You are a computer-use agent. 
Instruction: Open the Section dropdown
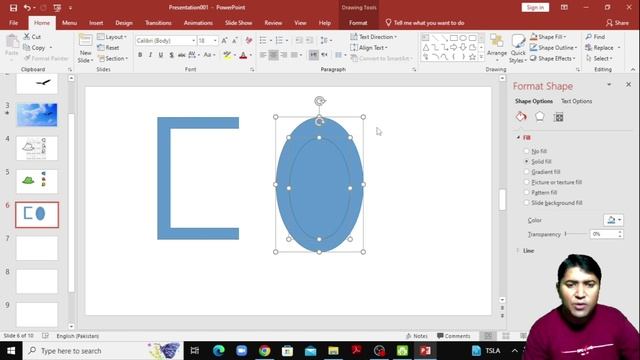click(113, 58)
